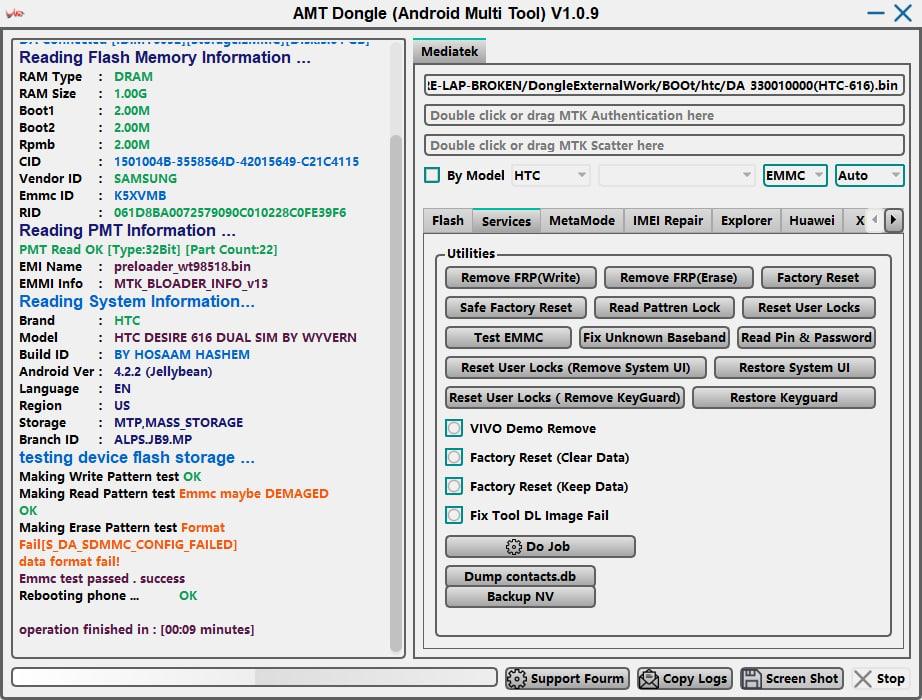Click the MTK Scatter file field

point(664,145)
